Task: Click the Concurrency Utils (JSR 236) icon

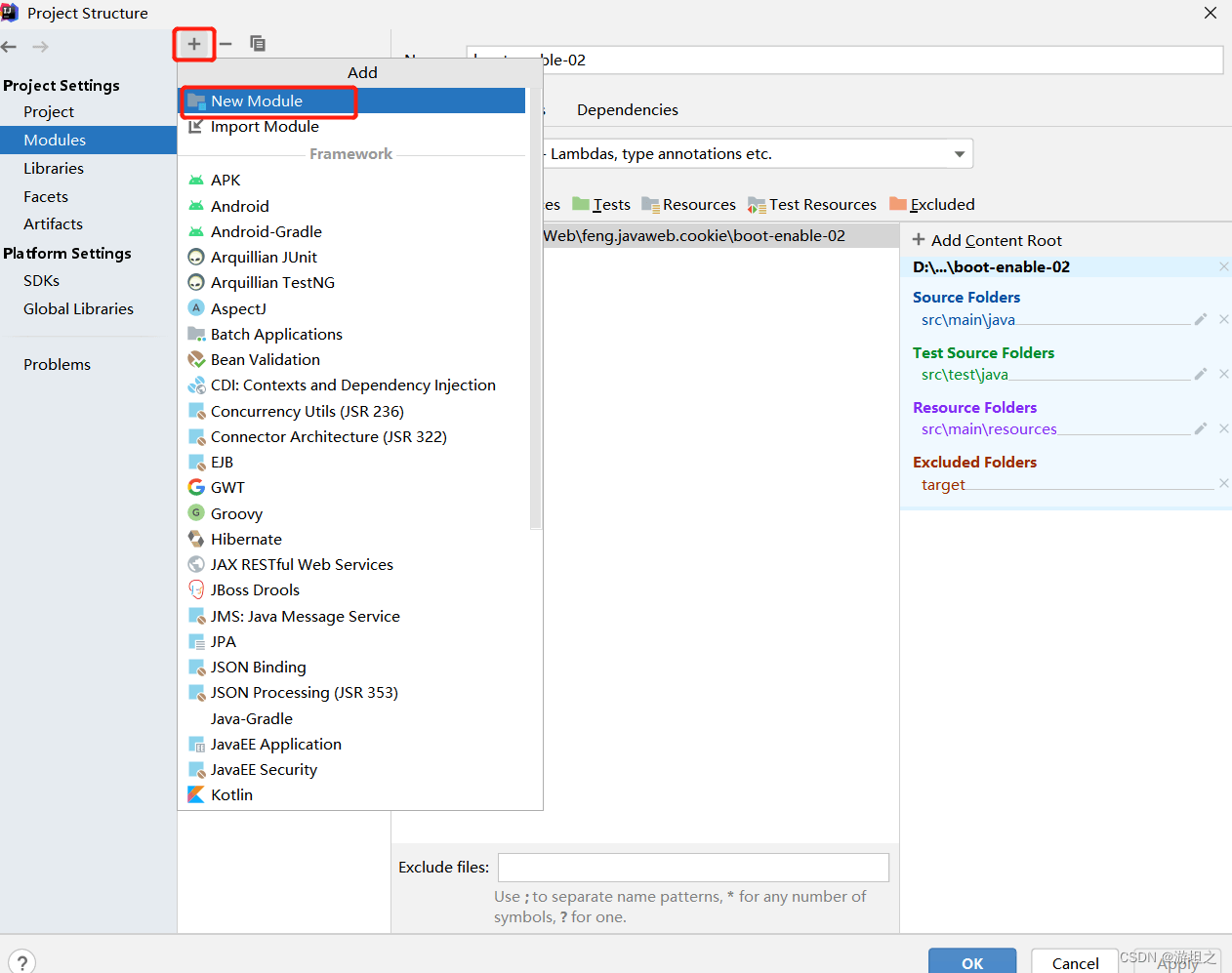Action: (196, 411)
